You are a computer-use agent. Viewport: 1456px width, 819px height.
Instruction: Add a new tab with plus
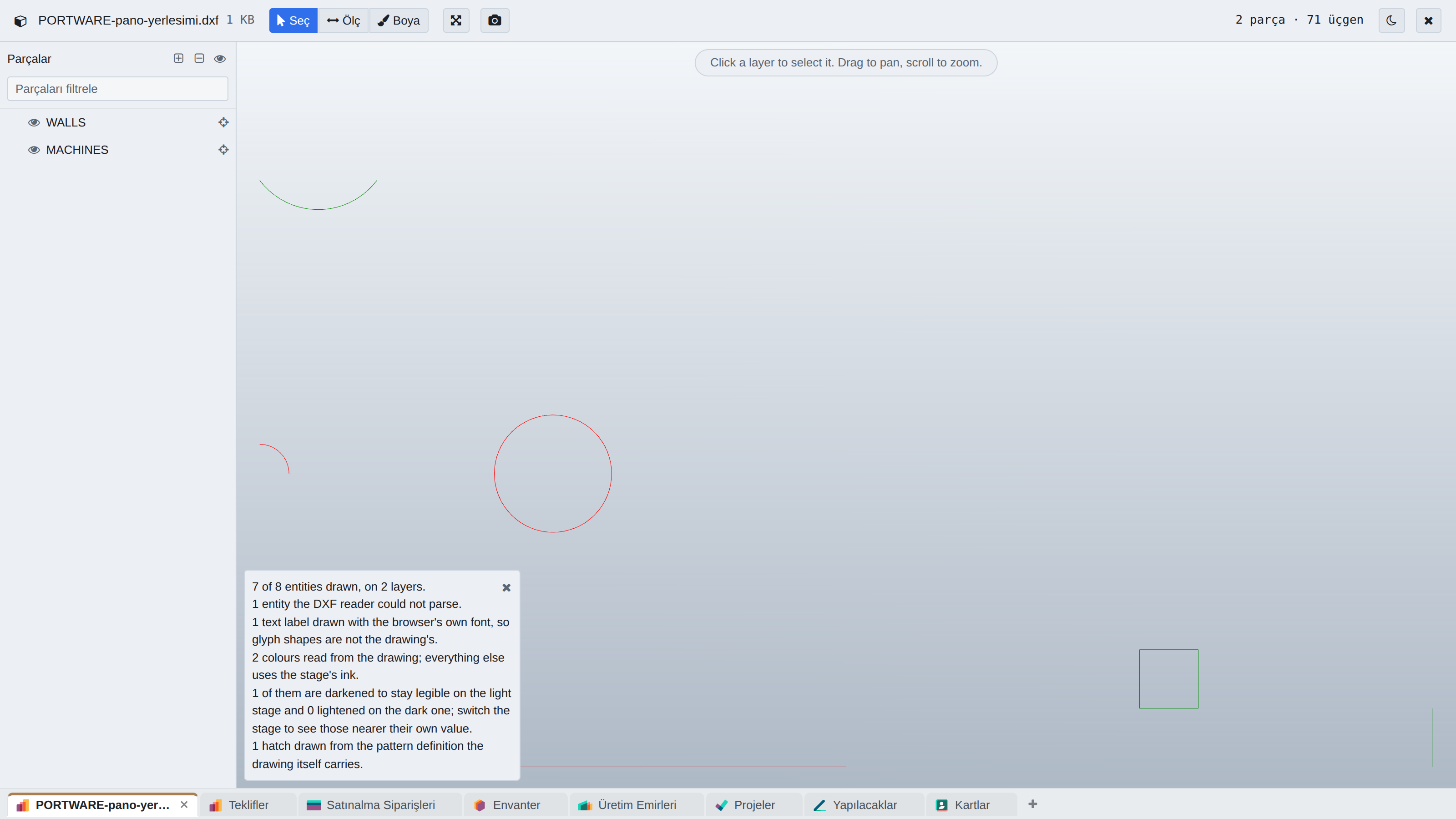(x=1033, y=804)
